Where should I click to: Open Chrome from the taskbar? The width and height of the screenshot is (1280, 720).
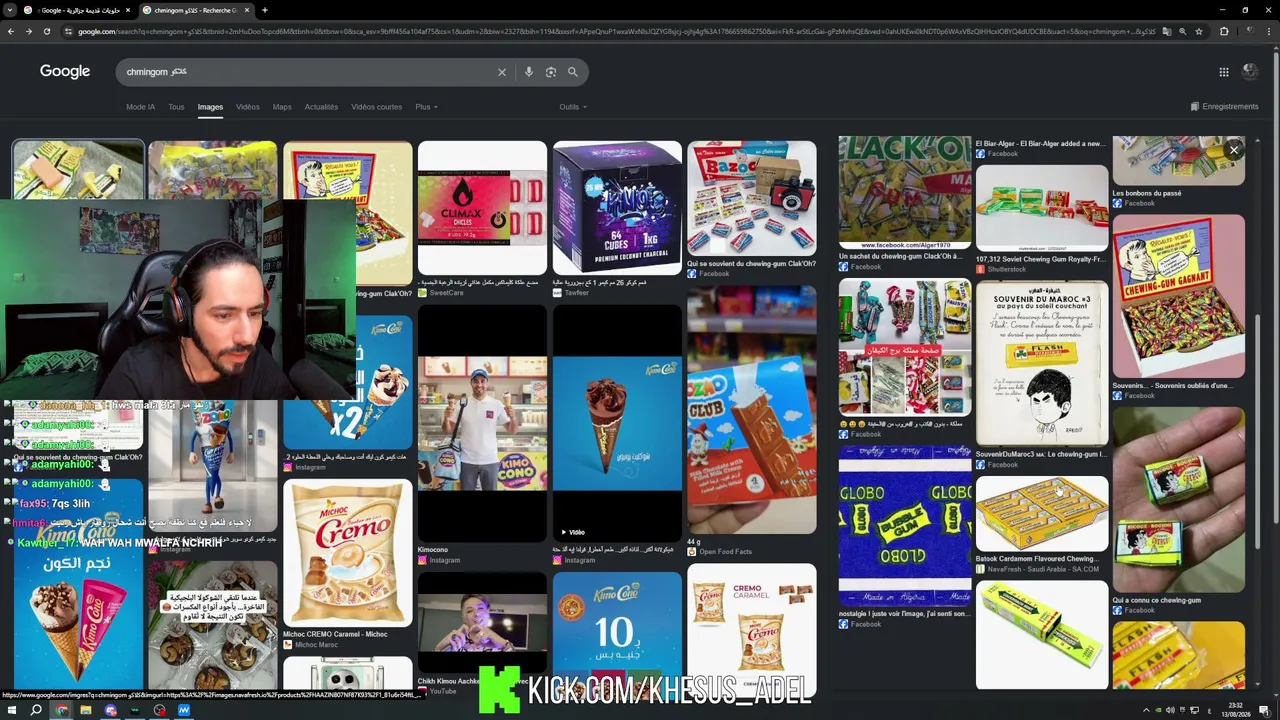pos(61,710)
